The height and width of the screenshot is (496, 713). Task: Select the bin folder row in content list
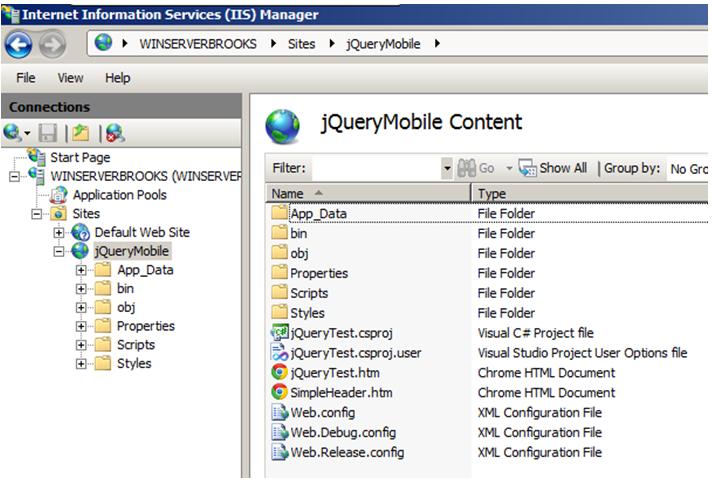pyautogui.click(x=487, y=233)
